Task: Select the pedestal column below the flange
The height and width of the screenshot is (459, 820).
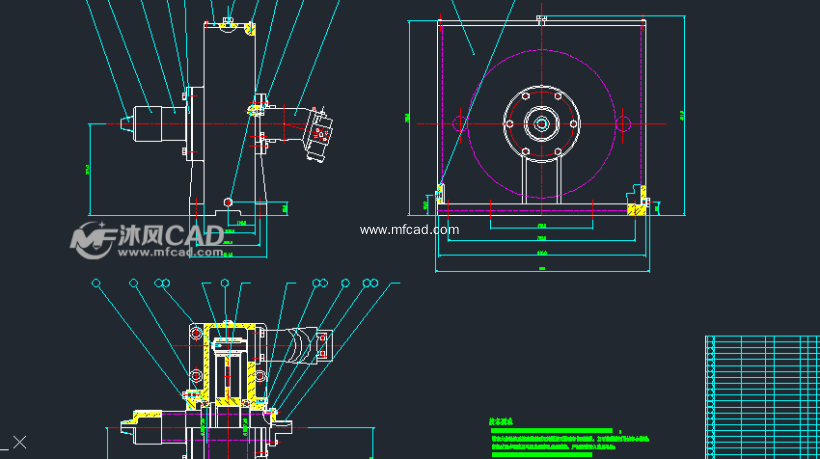Action: [x=541, y=180]
